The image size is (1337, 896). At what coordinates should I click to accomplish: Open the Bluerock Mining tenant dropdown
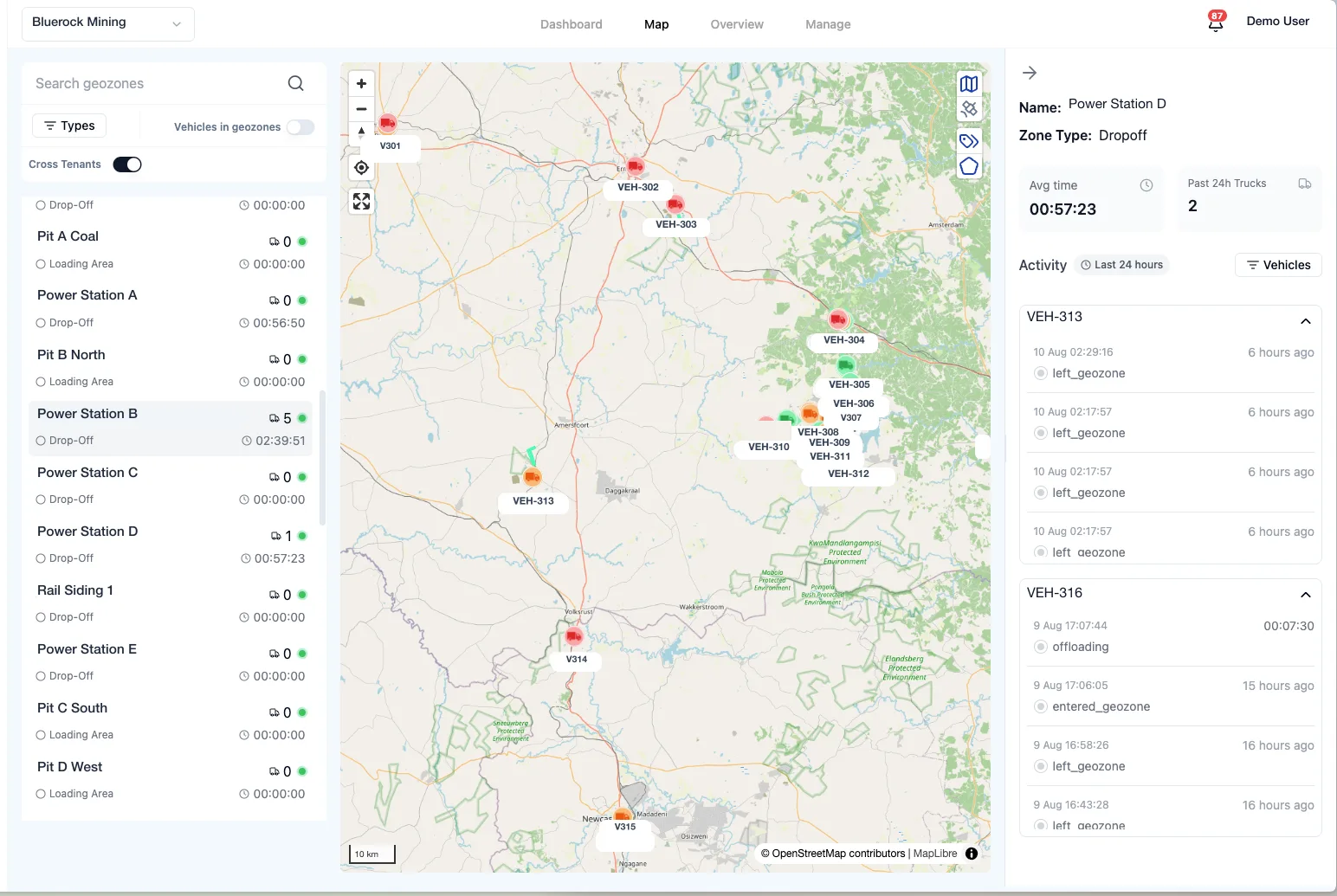tap(107, 23)
